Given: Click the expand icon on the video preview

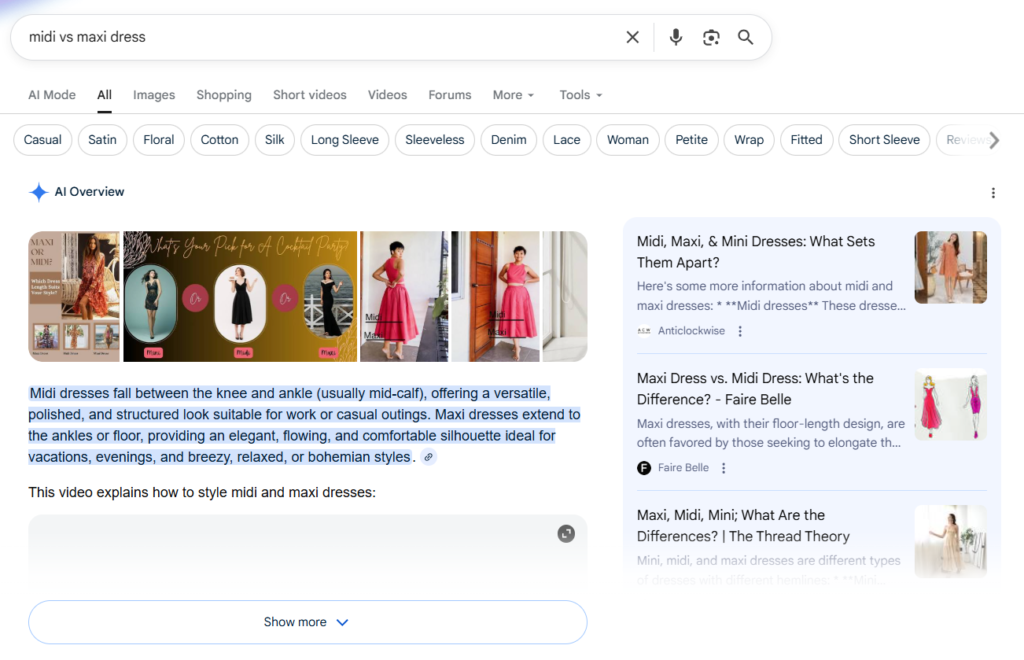Looking at the screenshot, I should coord(566,534).
